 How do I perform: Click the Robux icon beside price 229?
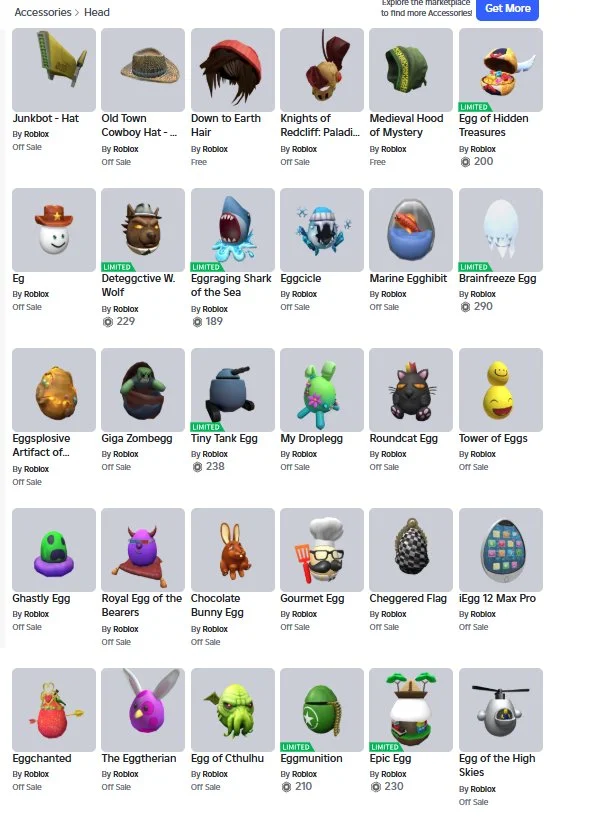[x=108, y=322]
